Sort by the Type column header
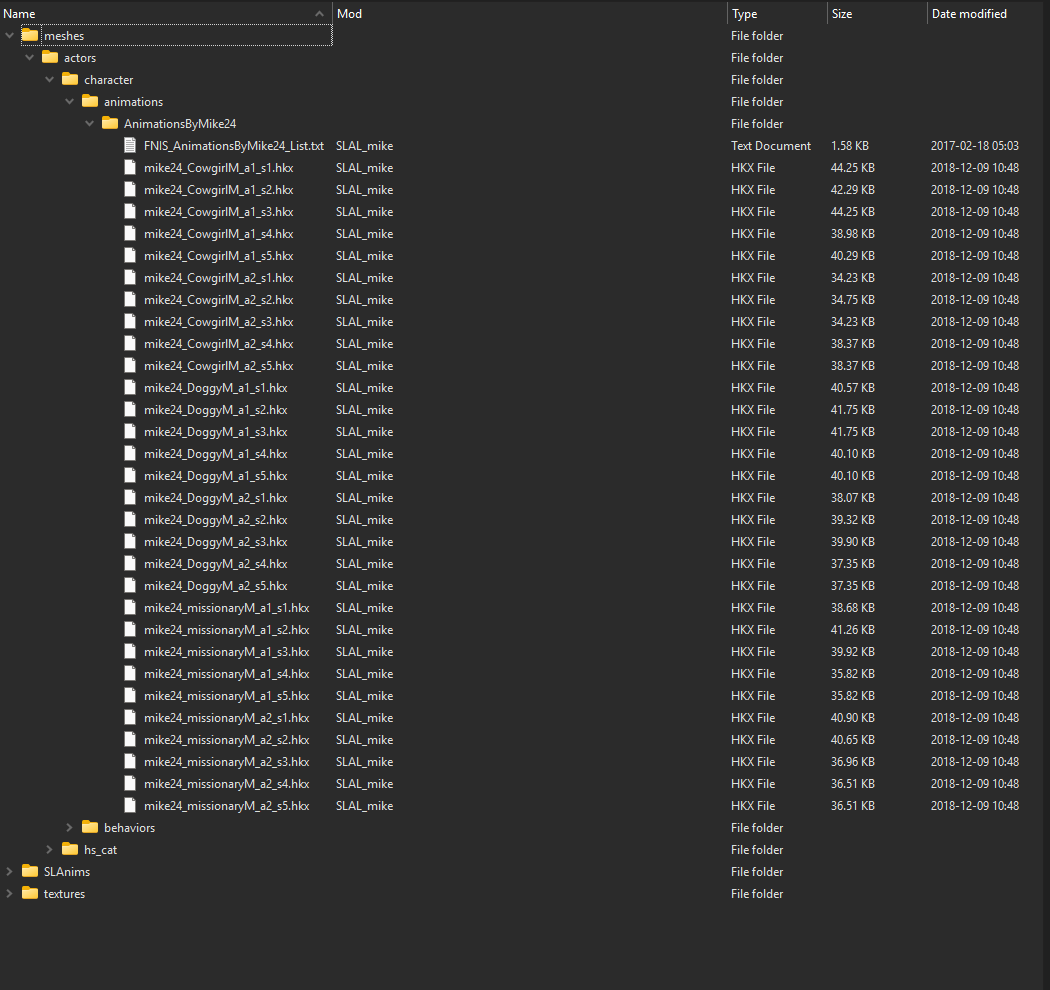This screenshot has width=1050, height=990. click(x=777, y=13)
